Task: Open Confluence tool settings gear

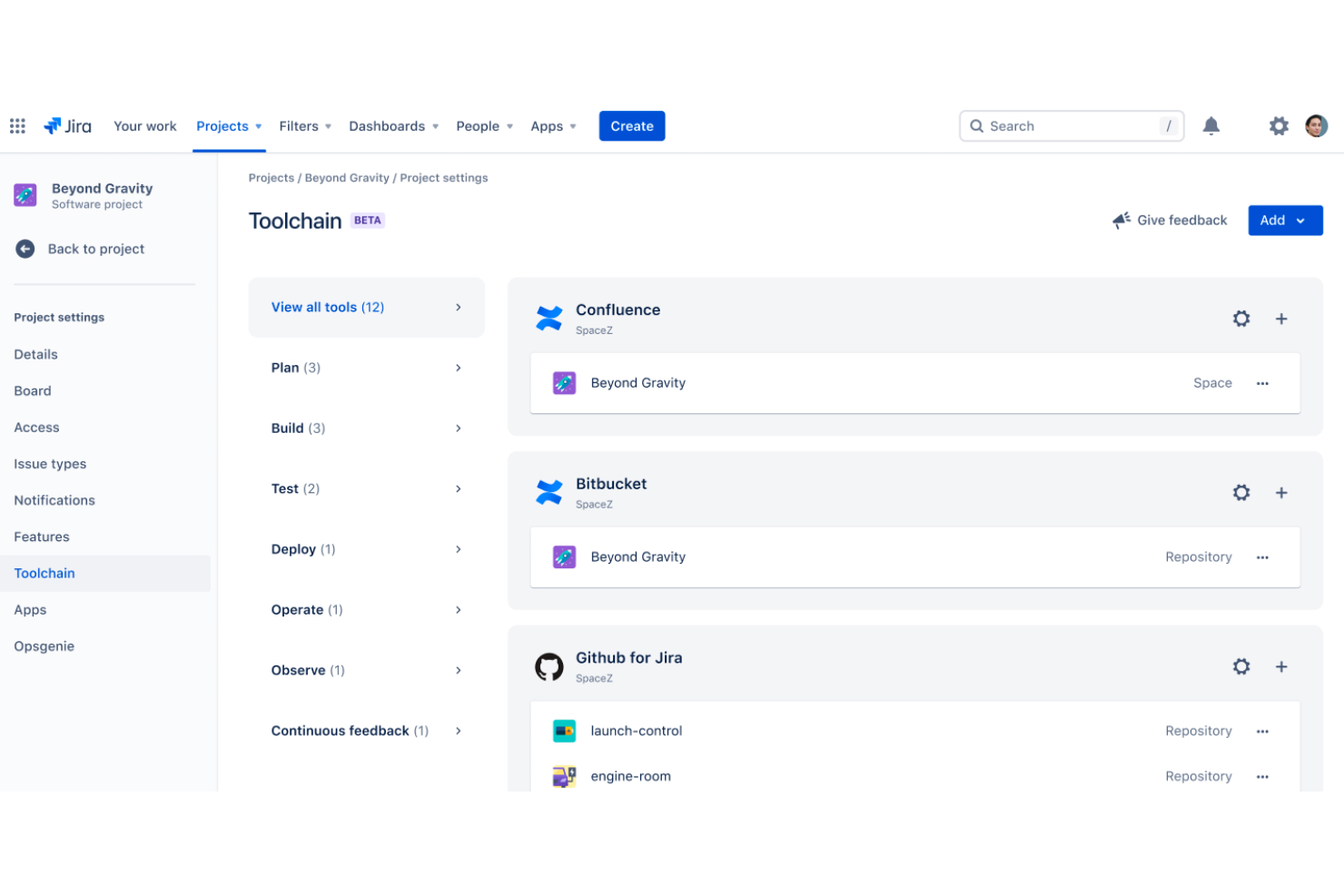Action: (1241, 319)
